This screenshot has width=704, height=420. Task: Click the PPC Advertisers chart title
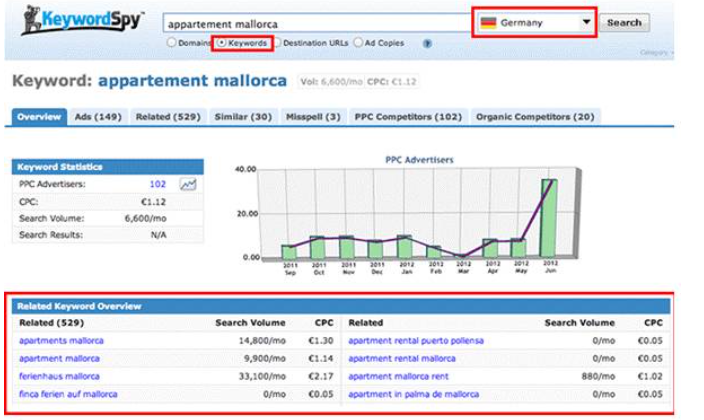[419, 160]
